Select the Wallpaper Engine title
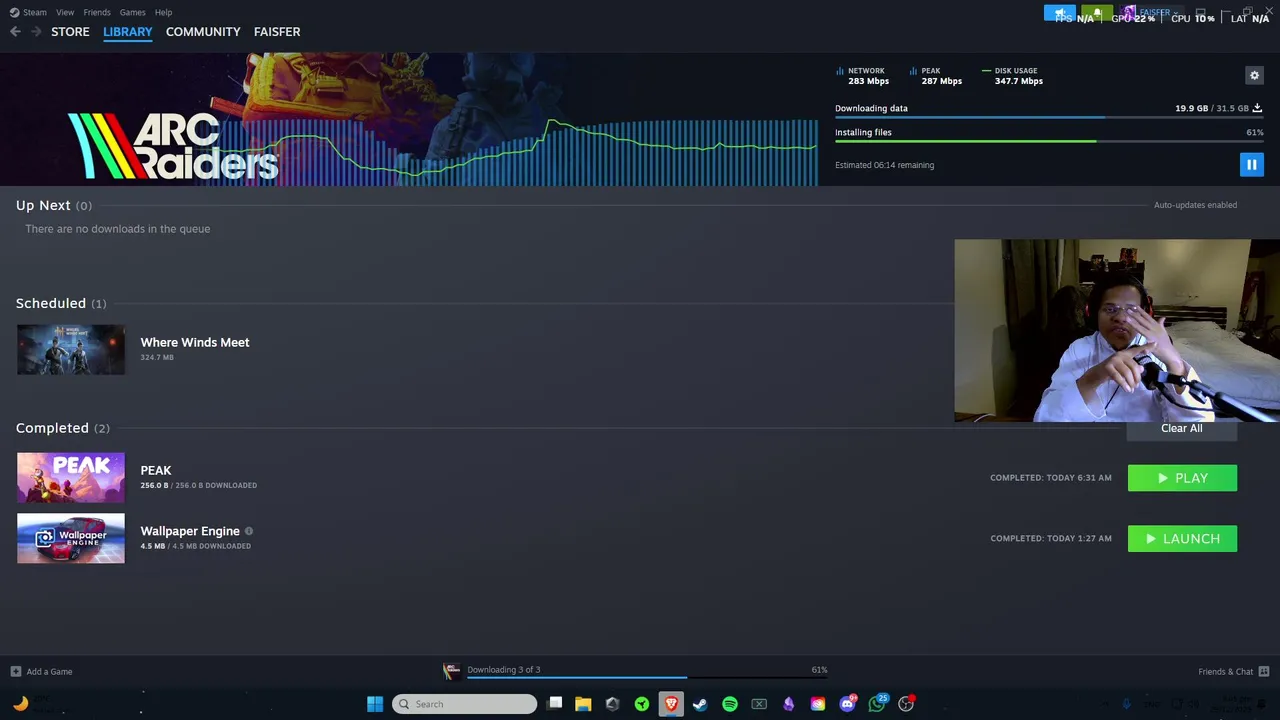 coord(190,531)
